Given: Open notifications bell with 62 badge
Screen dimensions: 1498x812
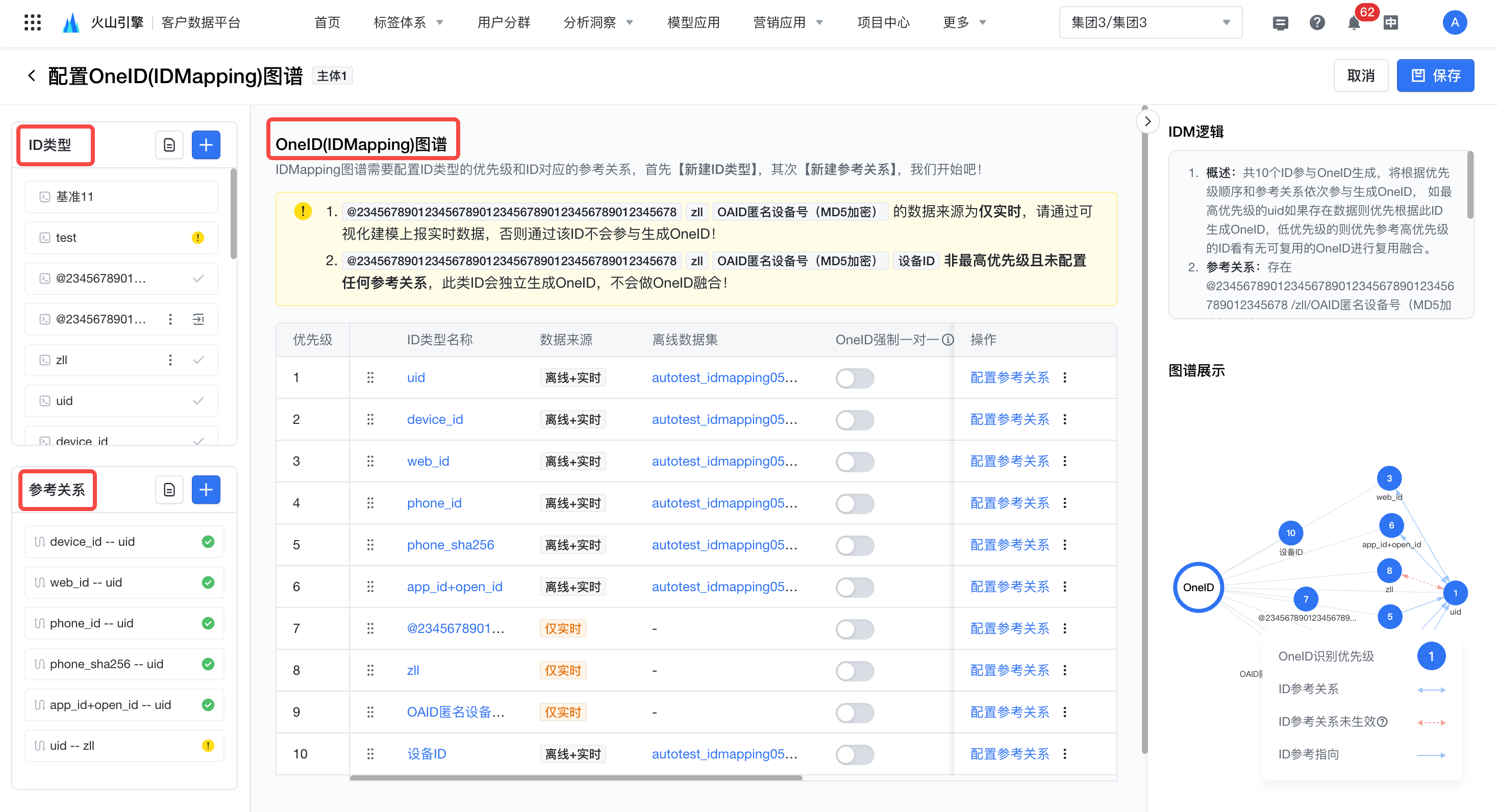Looking at the screenshot, I should [x=1354, y=22].
